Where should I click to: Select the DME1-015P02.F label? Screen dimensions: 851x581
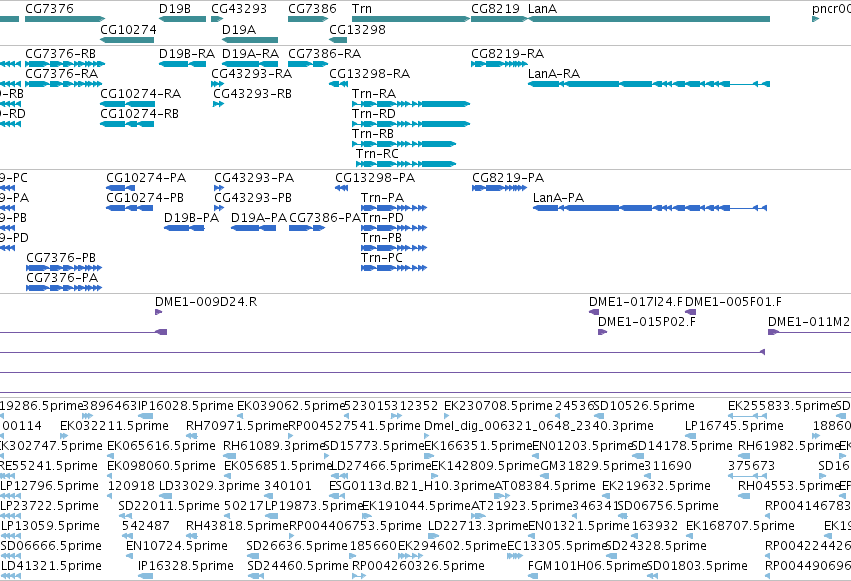[x=647, y=322]
